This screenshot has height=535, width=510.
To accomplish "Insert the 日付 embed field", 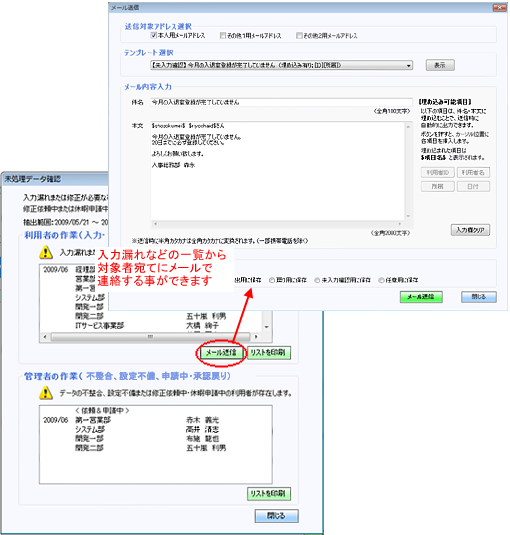I will 473,187.
